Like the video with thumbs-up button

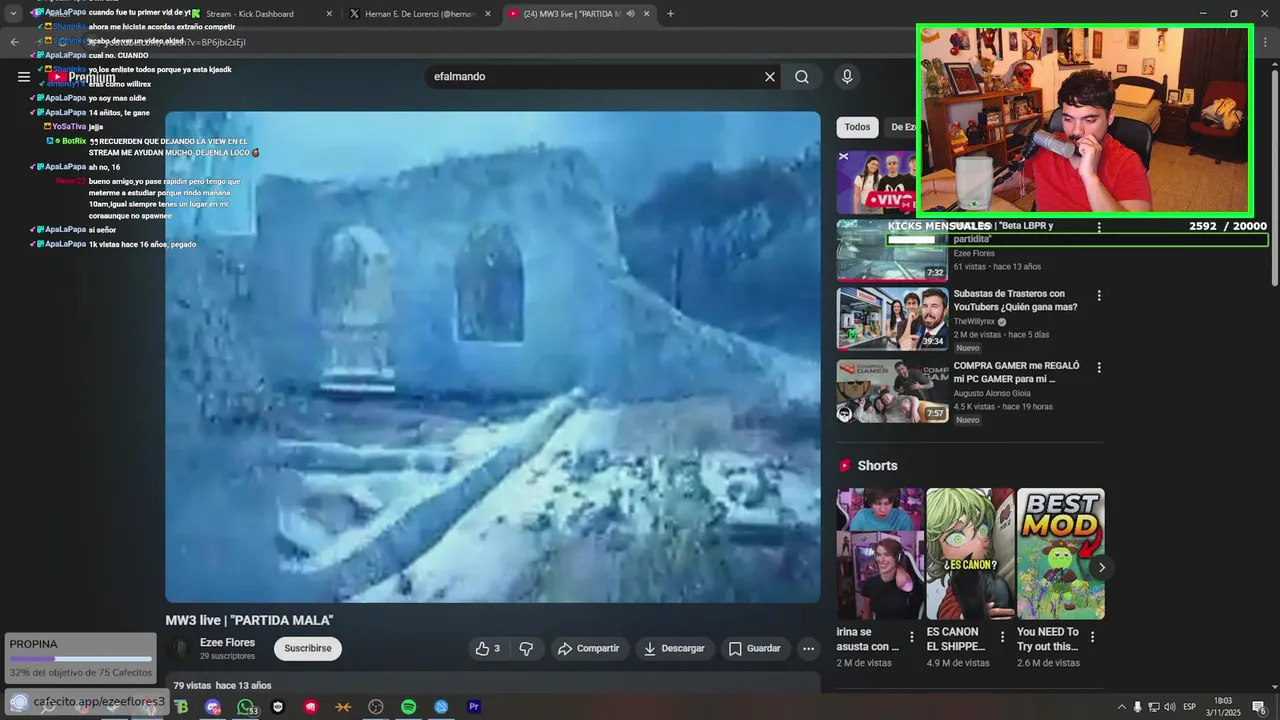488,649
